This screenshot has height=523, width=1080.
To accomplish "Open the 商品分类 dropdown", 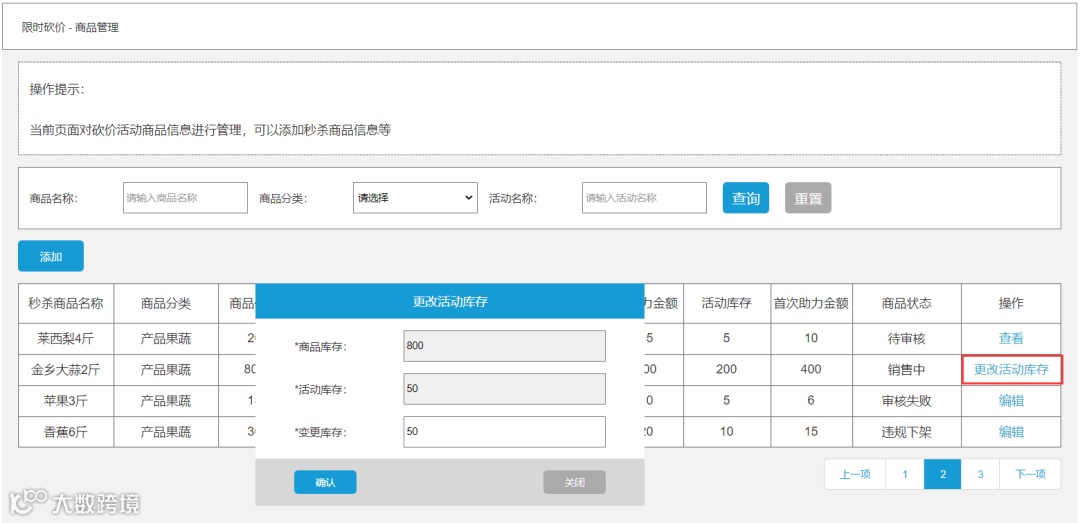I will tap(415, 198).
